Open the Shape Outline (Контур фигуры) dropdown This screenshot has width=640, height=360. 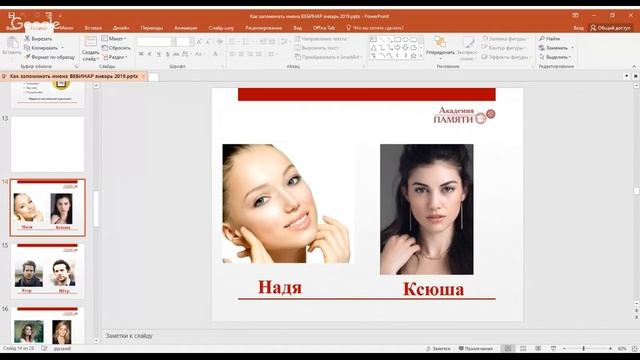503,48
